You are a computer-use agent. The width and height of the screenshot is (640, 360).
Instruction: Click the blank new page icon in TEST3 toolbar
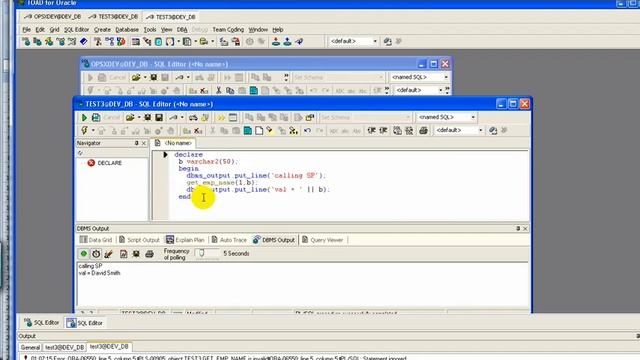point(259,131)
